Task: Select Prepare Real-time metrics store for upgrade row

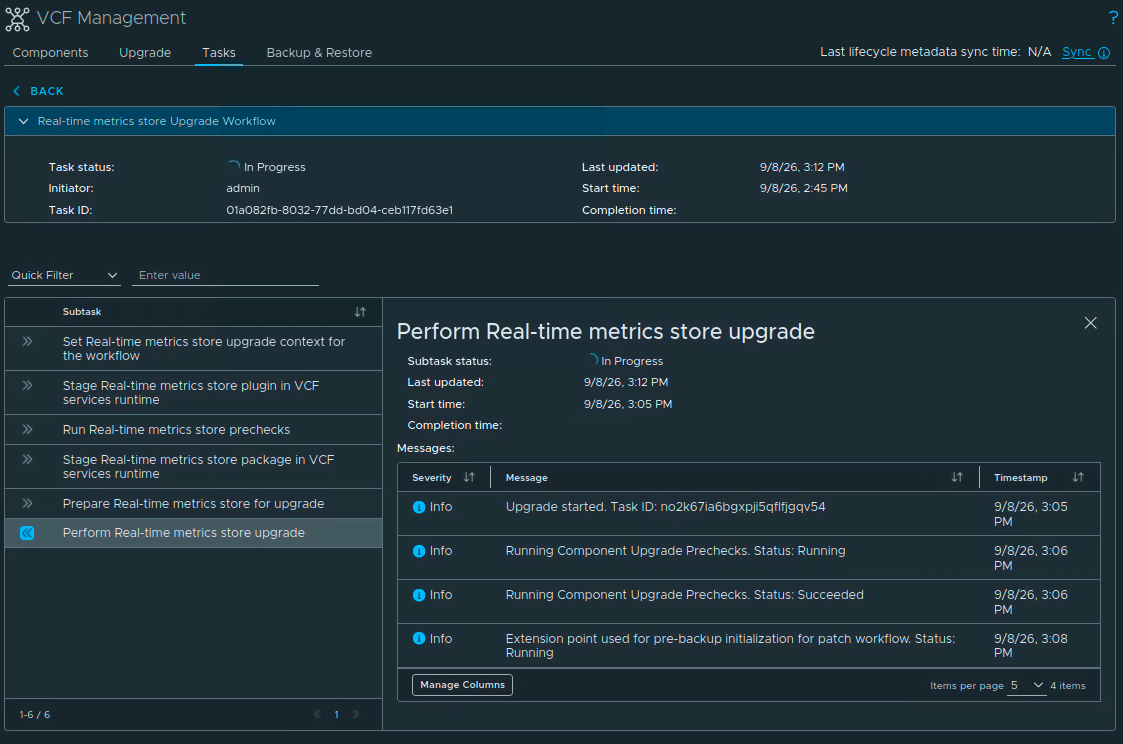Action: (193, 503)
